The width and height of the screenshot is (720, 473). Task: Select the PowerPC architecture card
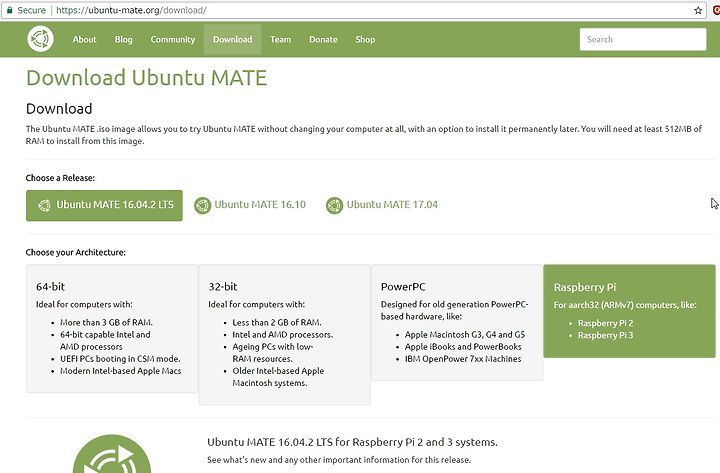[x=457, y=323]
